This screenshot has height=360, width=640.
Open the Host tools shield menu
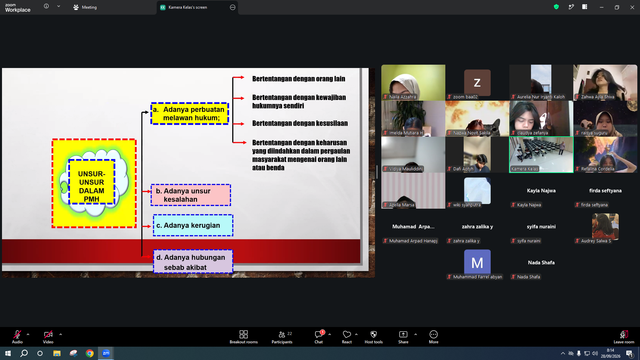click(x=373, y=337)
